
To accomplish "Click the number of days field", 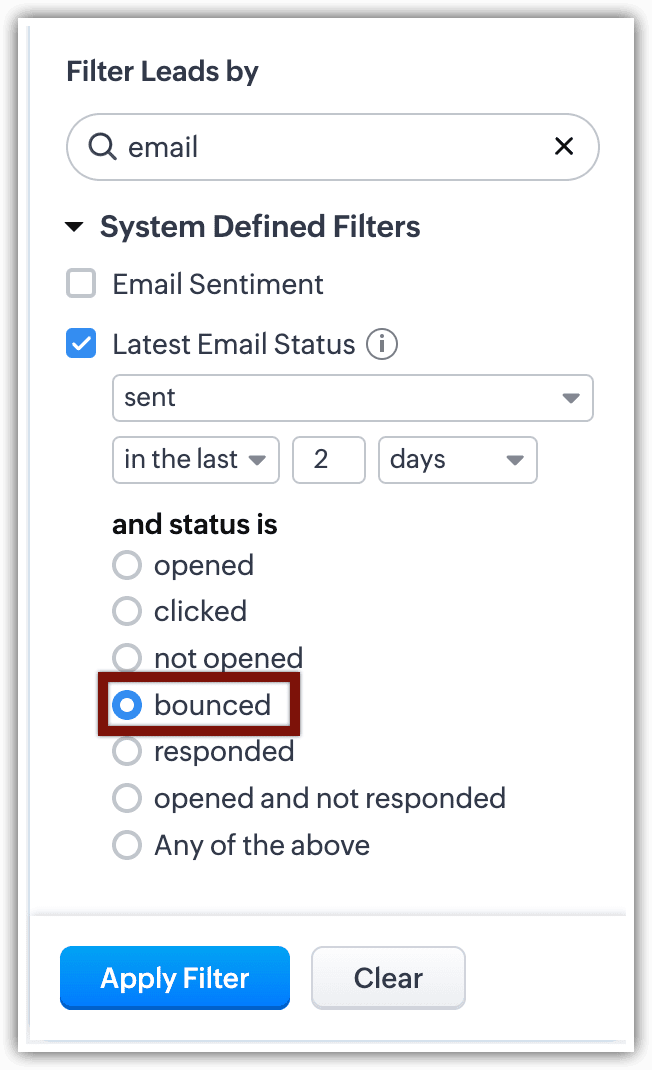I will tap(328, 460).
